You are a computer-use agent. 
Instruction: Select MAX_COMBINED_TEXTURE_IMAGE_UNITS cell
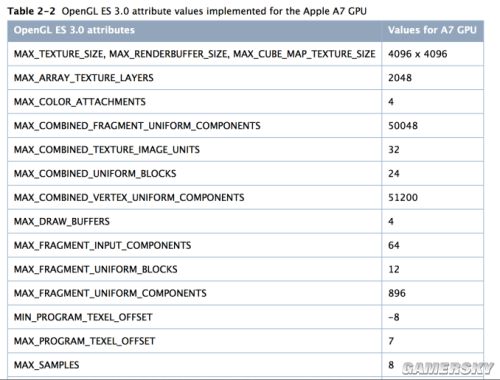(195, 150)
